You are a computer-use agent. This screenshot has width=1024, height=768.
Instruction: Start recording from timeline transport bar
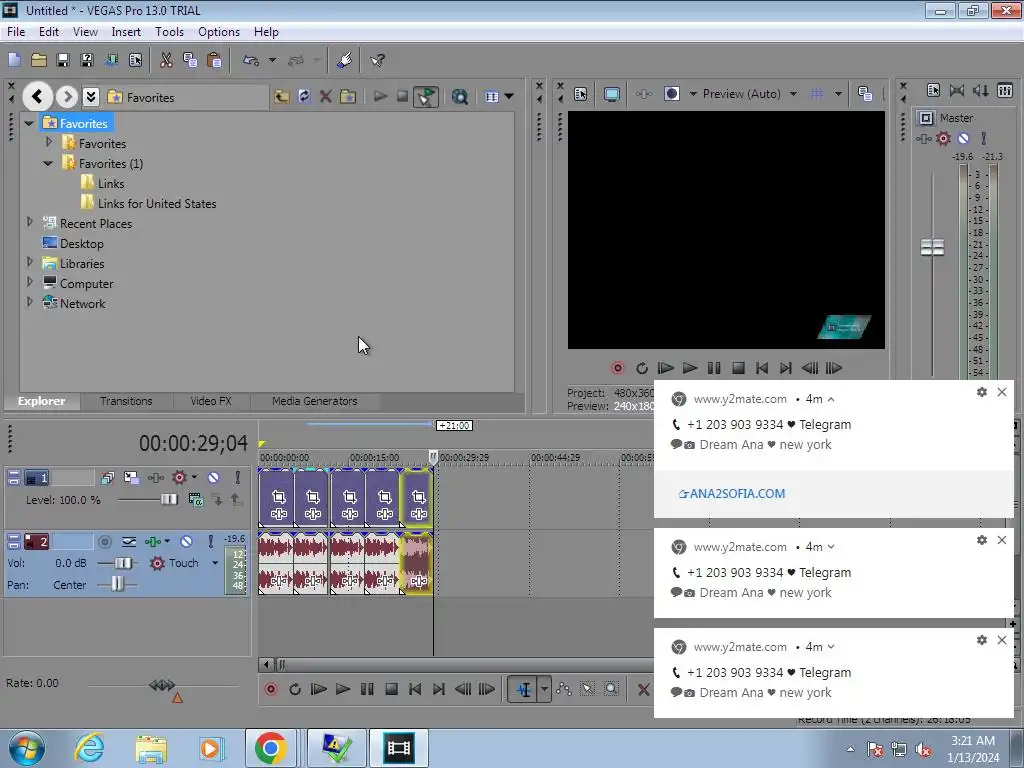(x=271, y=689)
